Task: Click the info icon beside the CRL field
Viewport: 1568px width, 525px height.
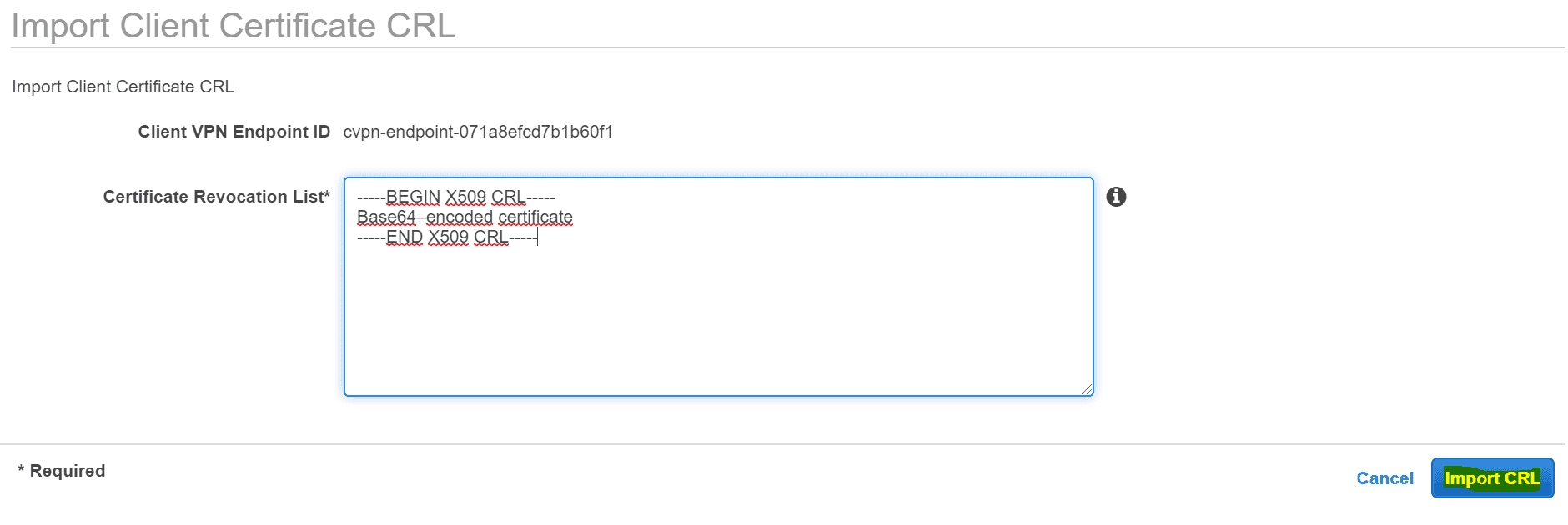Action: coord(1116,197)
